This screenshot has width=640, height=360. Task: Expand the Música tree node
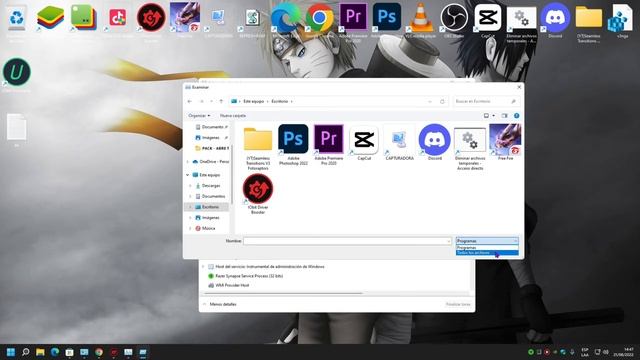[190, 229]
